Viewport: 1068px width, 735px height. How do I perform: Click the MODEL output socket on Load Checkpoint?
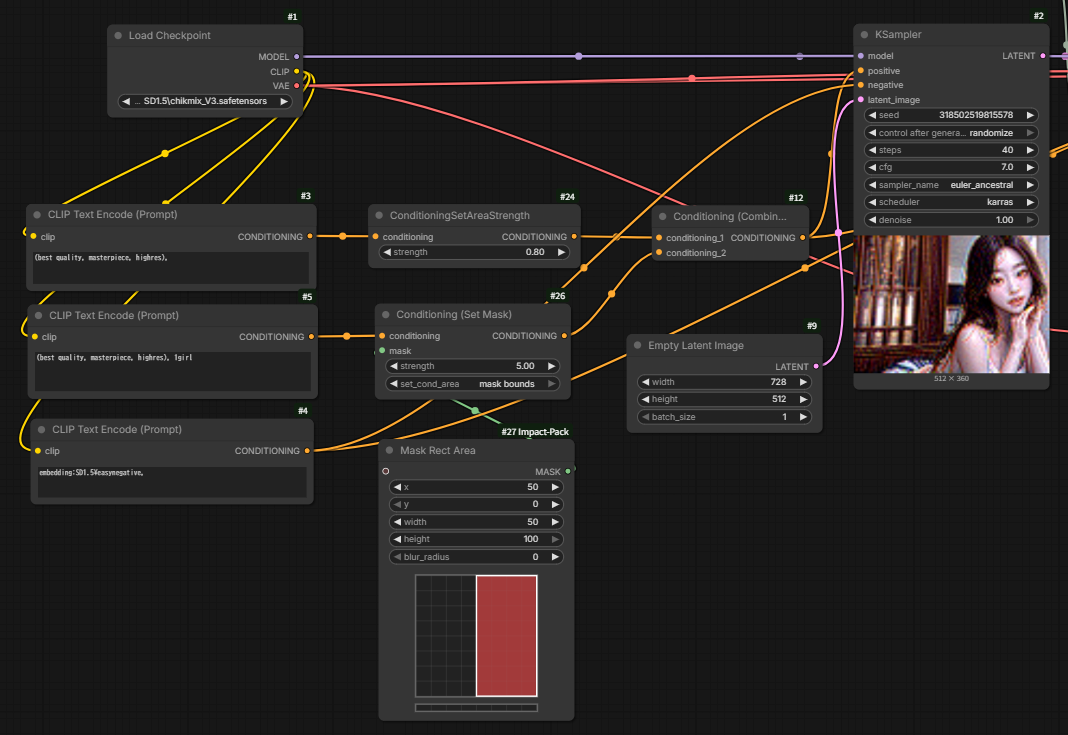click(296, 57)
